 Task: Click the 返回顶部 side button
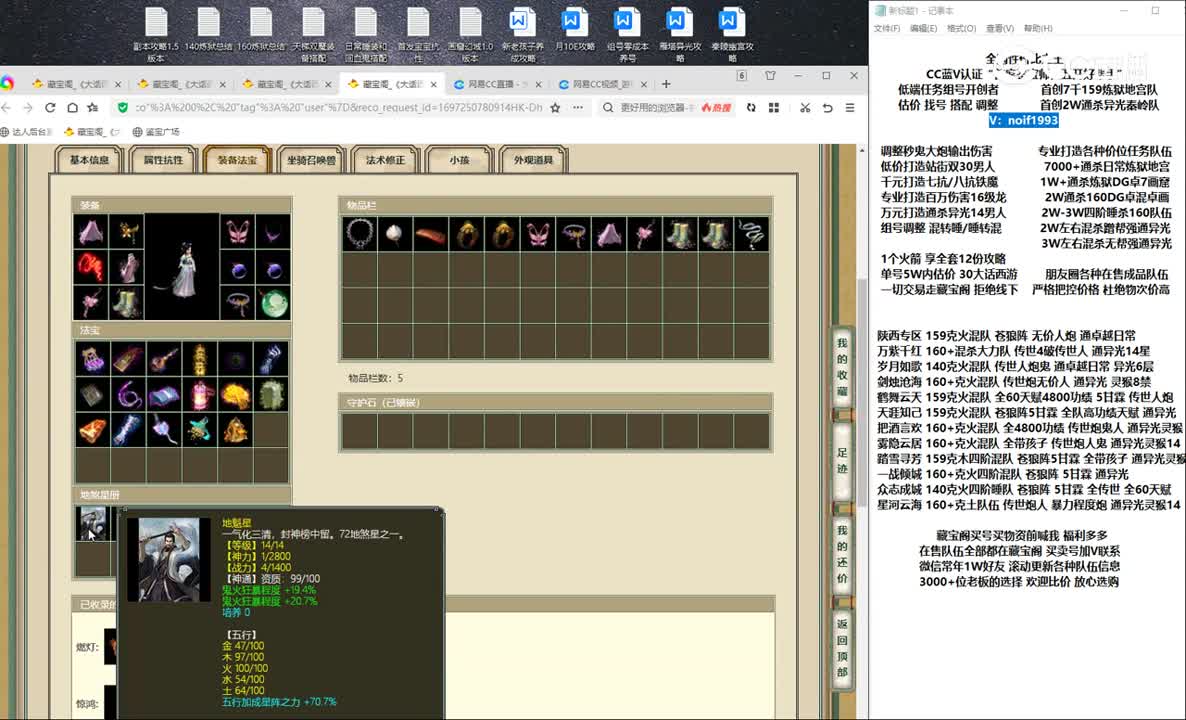tap(842, 647)
